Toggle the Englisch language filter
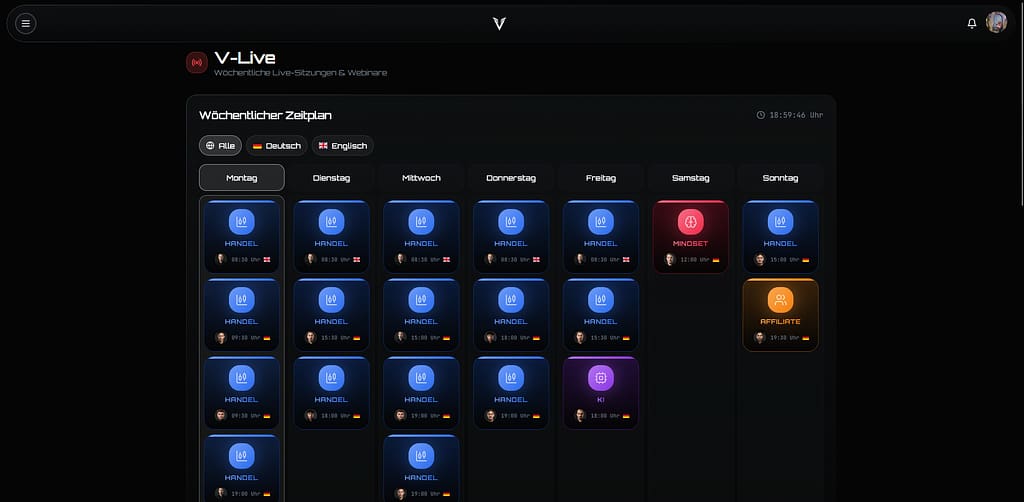The width and height of the screenshot is (1024, 502). [x=342, y=146]
